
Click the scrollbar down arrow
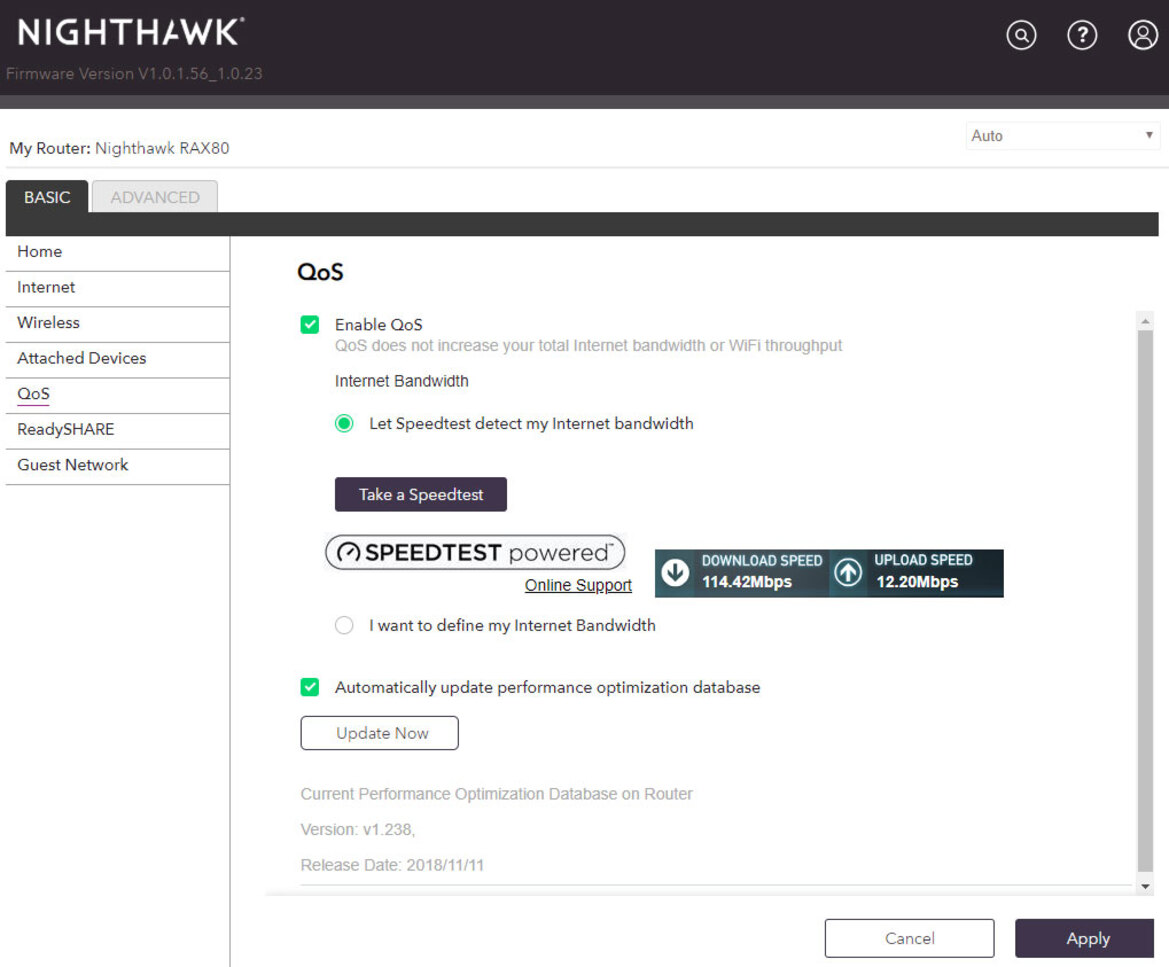(1145, 886)
